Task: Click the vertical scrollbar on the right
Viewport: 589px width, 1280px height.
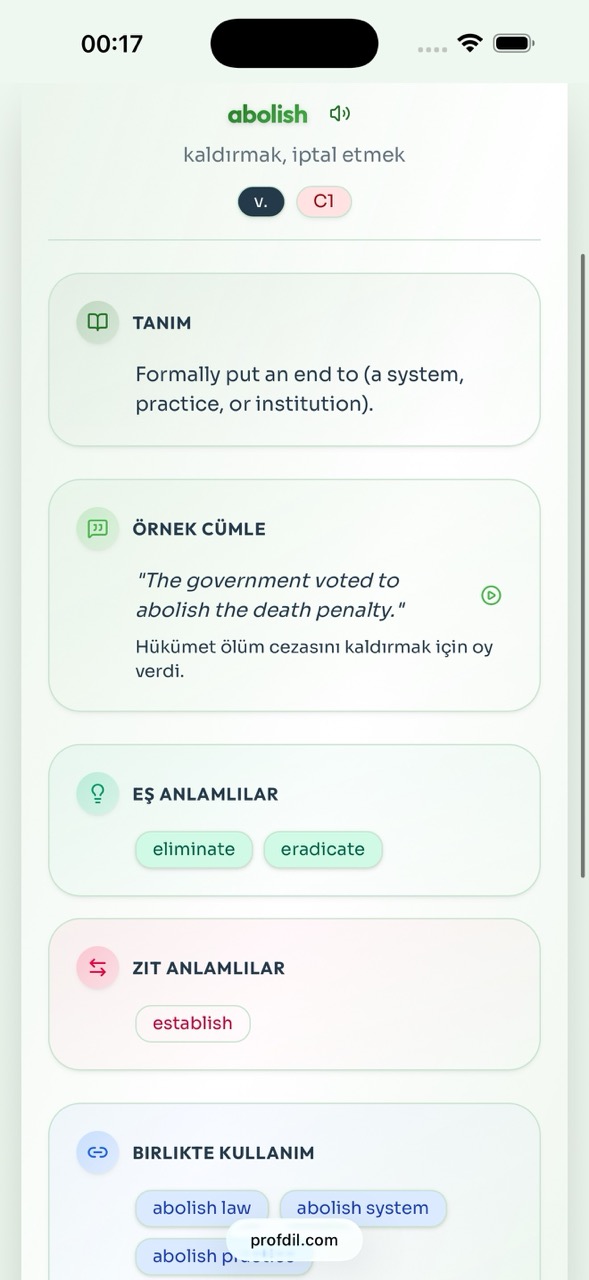Action: pos(583,565)
